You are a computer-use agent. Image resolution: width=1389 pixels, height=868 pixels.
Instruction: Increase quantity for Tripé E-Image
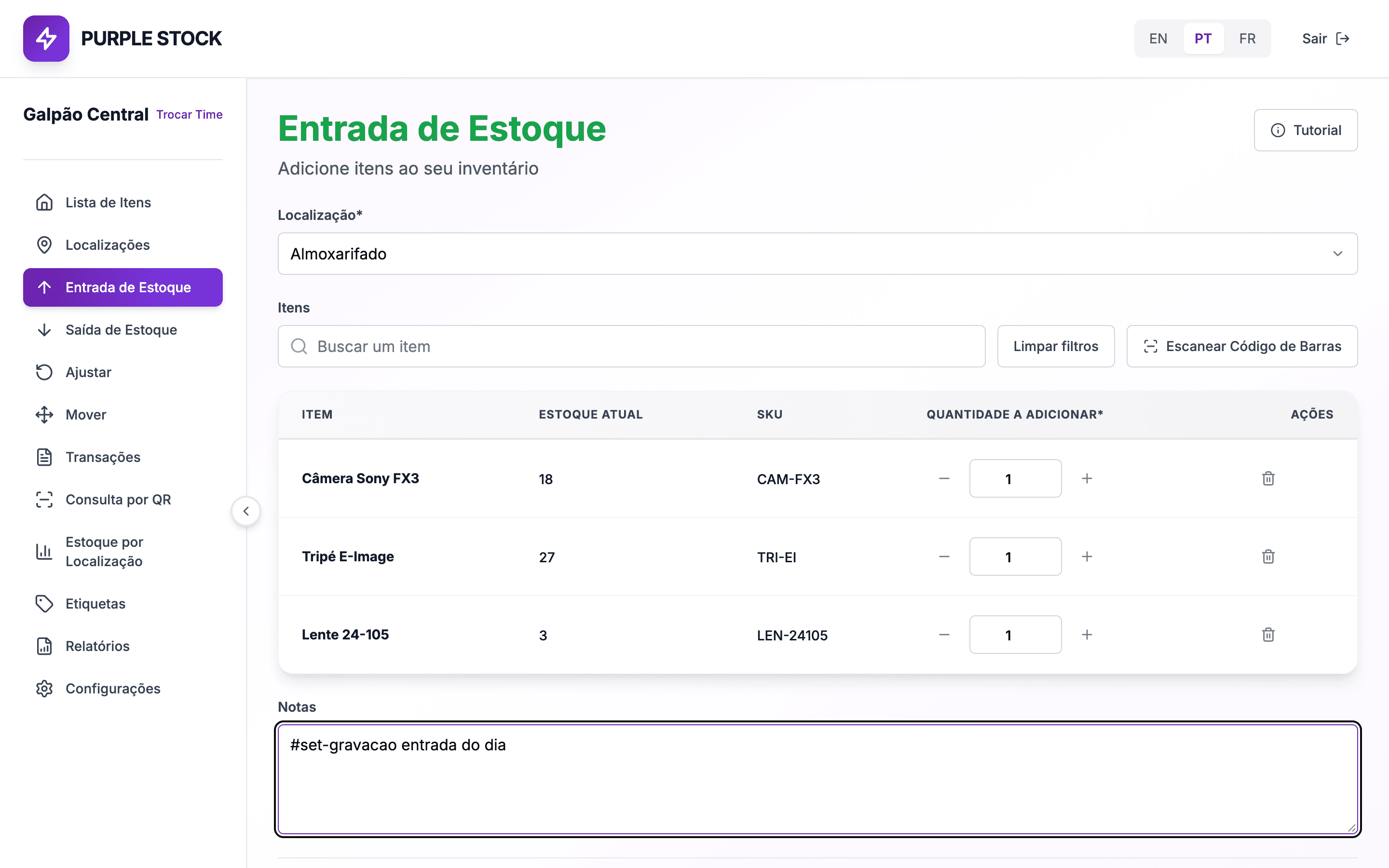pos(1087,556)
